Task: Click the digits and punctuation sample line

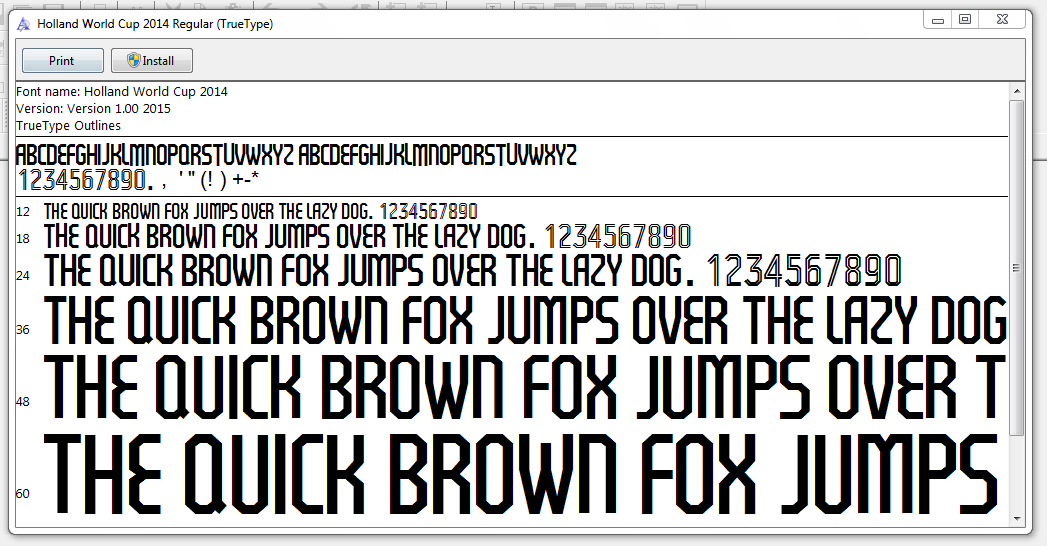Action: (x=138, y=180)
